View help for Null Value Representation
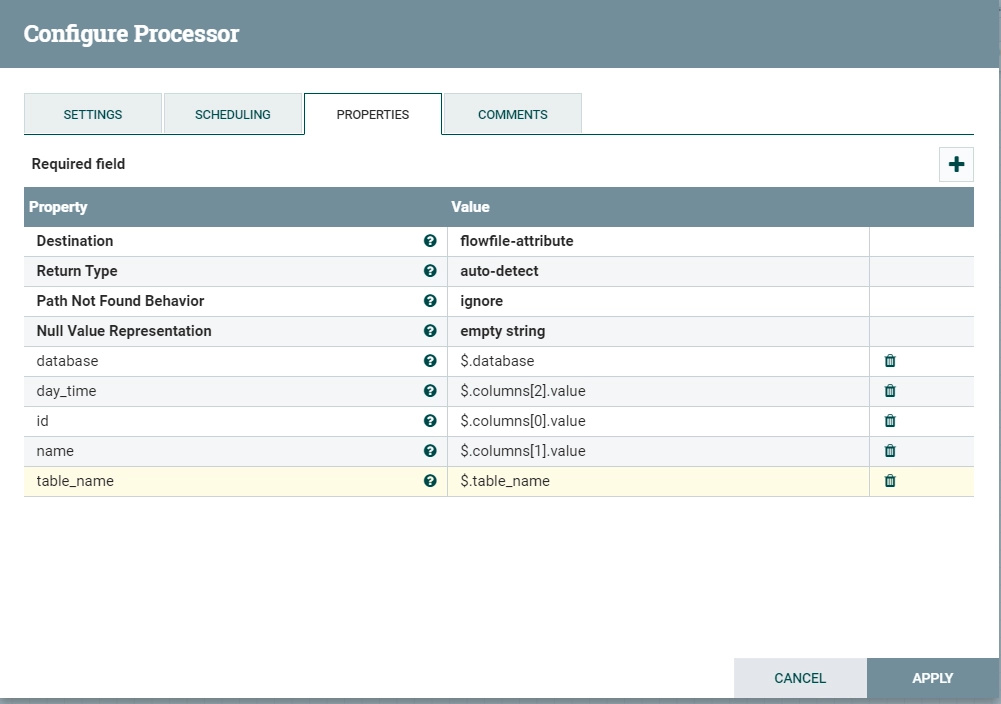Image resolution: width=1001 pixels, height=704 pixels. point(430,331)
